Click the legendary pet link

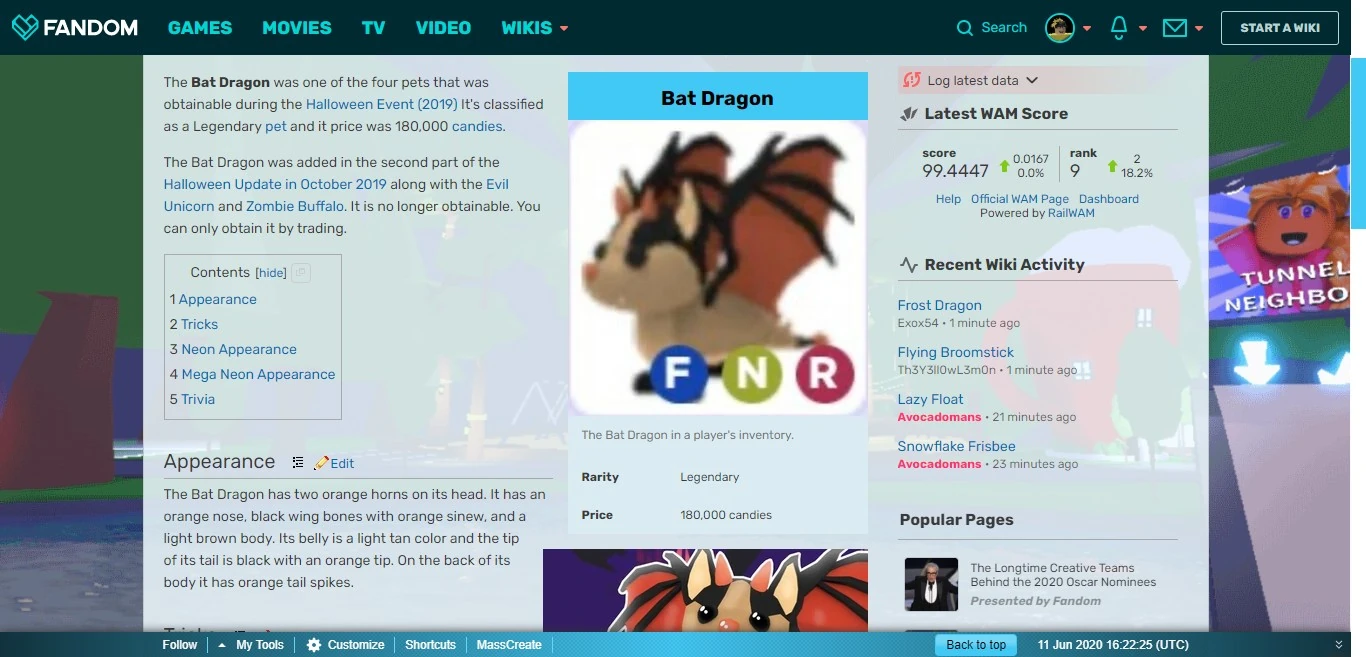tap(276, 126)
